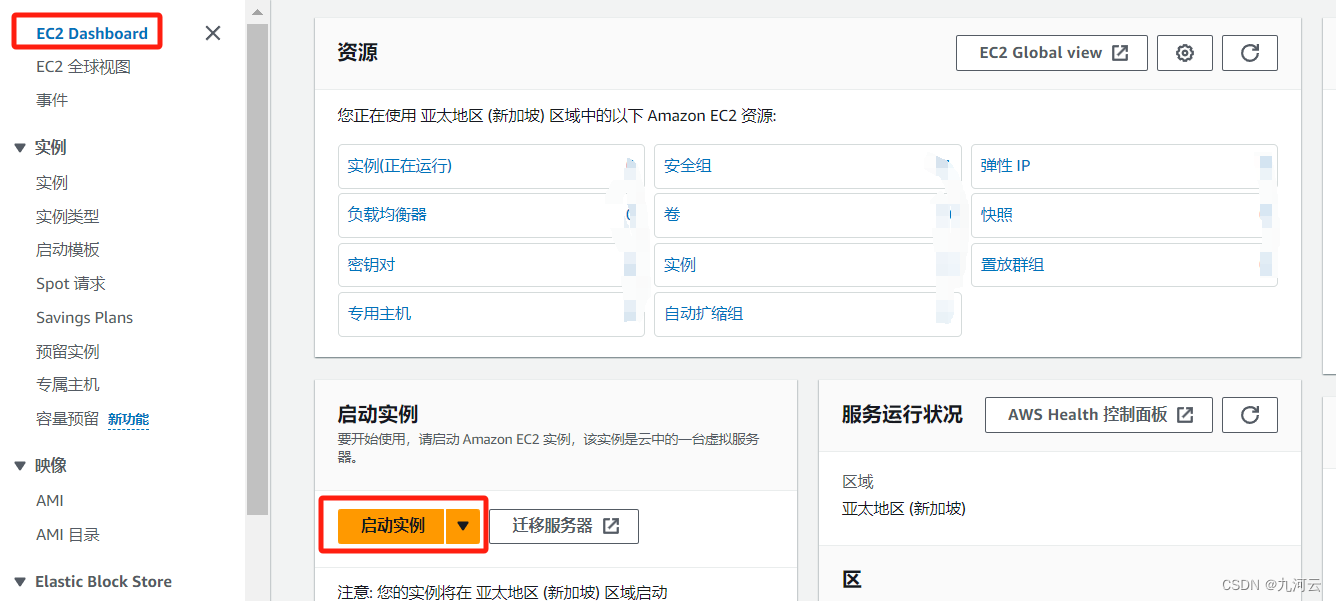The width and height of the screenshot is (1336, 601).
Task: Open 负载均衡器 resource link
Action: pos(388,215)
